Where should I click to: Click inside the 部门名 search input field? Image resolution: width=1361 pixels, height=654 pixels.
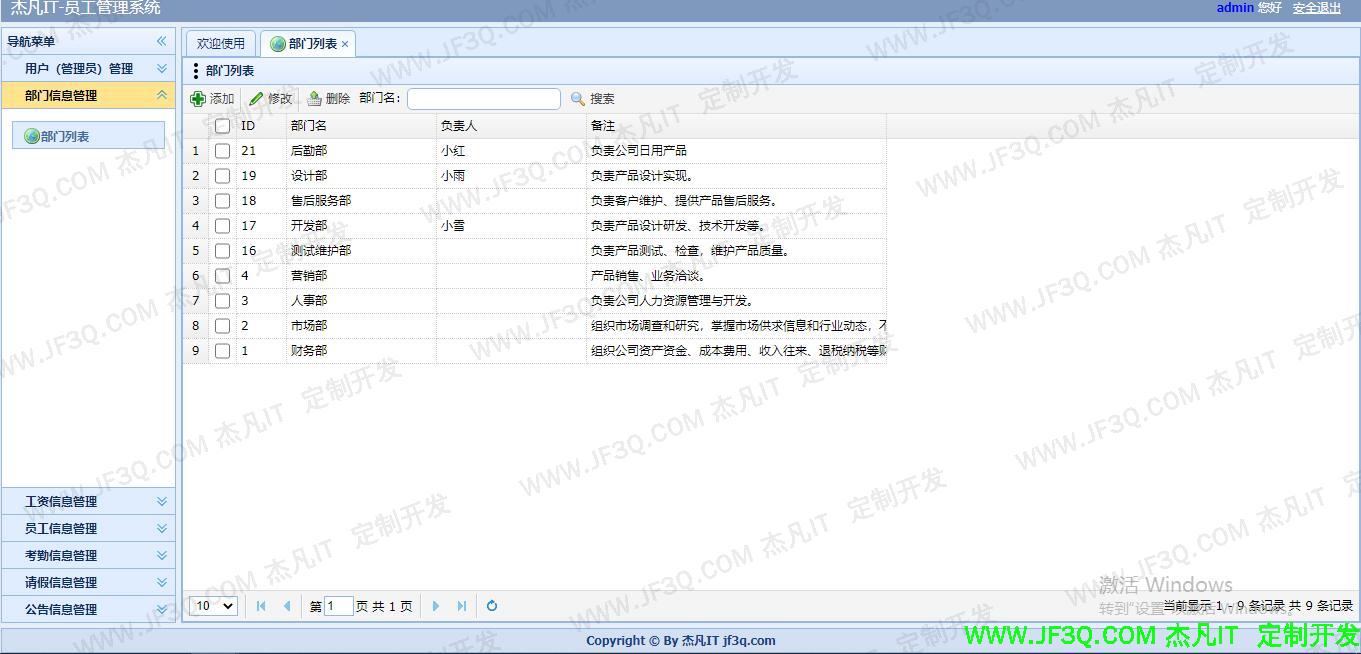coord(483,98)
